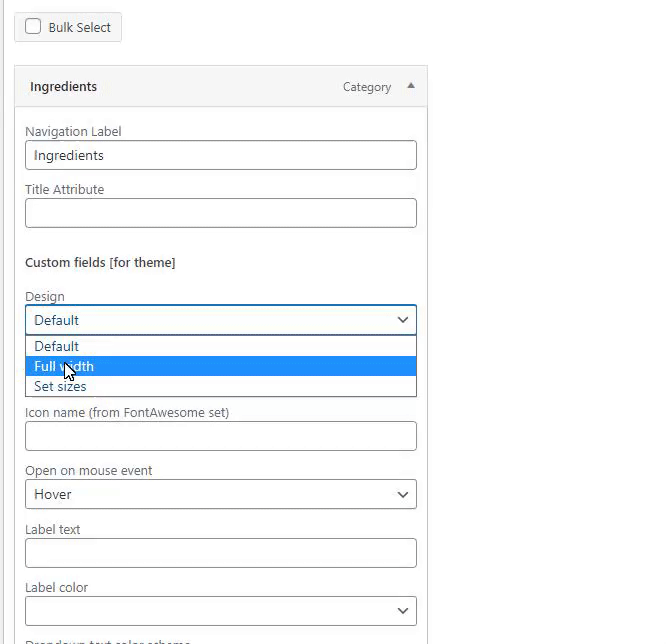666x644 pixels.
Task: Collapse the Ingredients menu item arrow
Action: click(410, 86)
